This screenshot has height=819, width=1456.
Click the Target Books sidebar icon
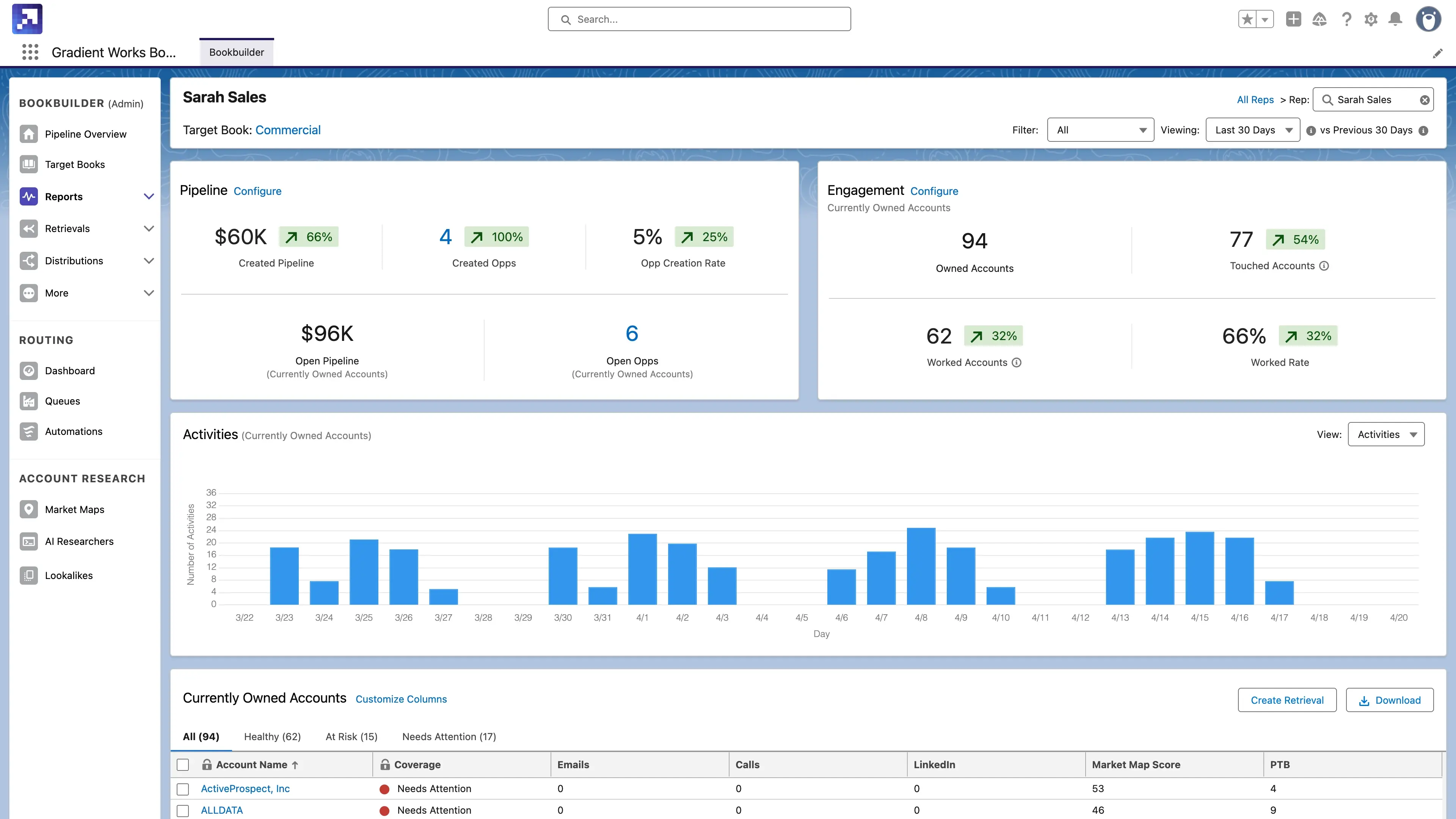click(28, 165)
